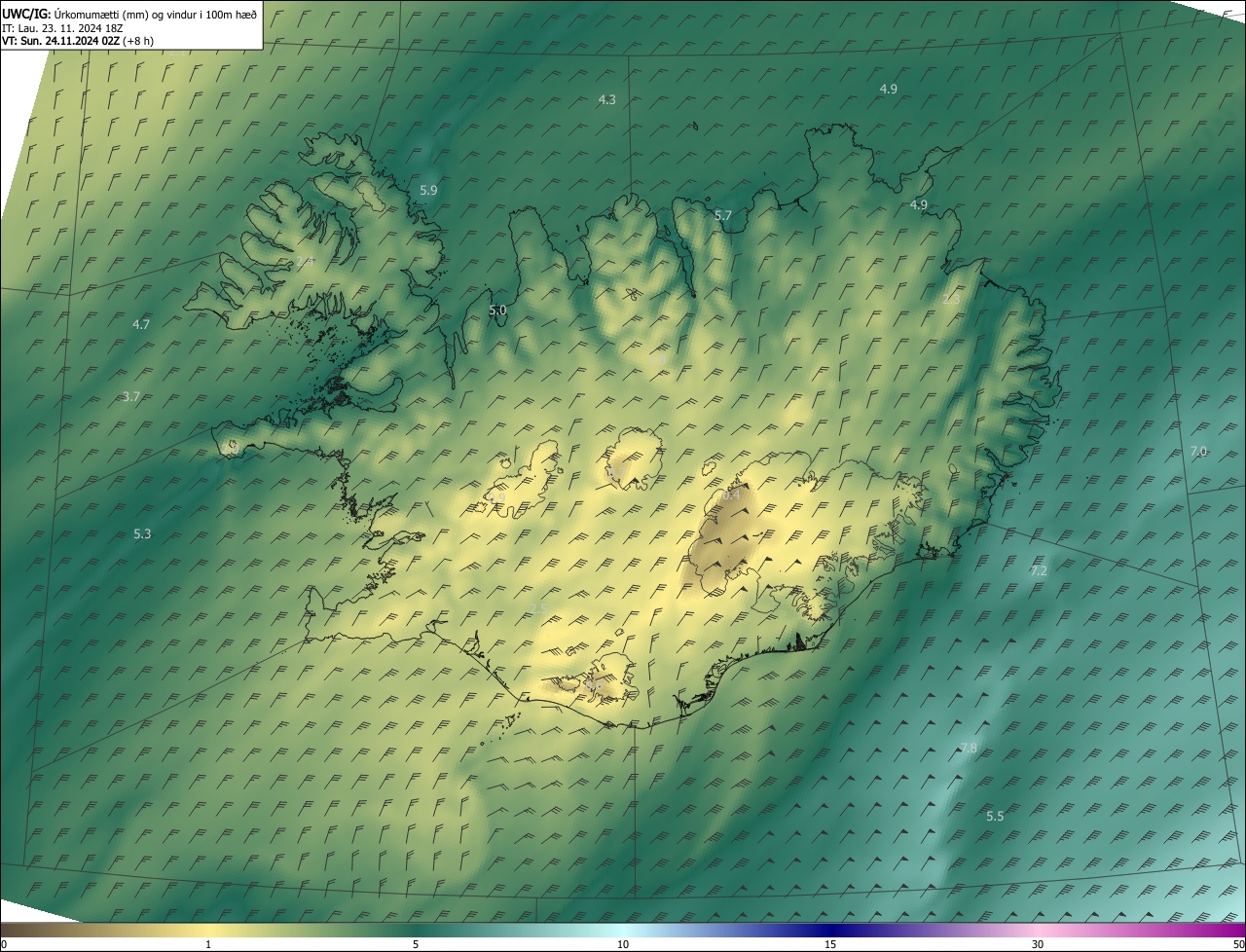1246x952 pixels.
Task: Click the 50 tick label on the color scale
Action: [x=1238, y=944]
